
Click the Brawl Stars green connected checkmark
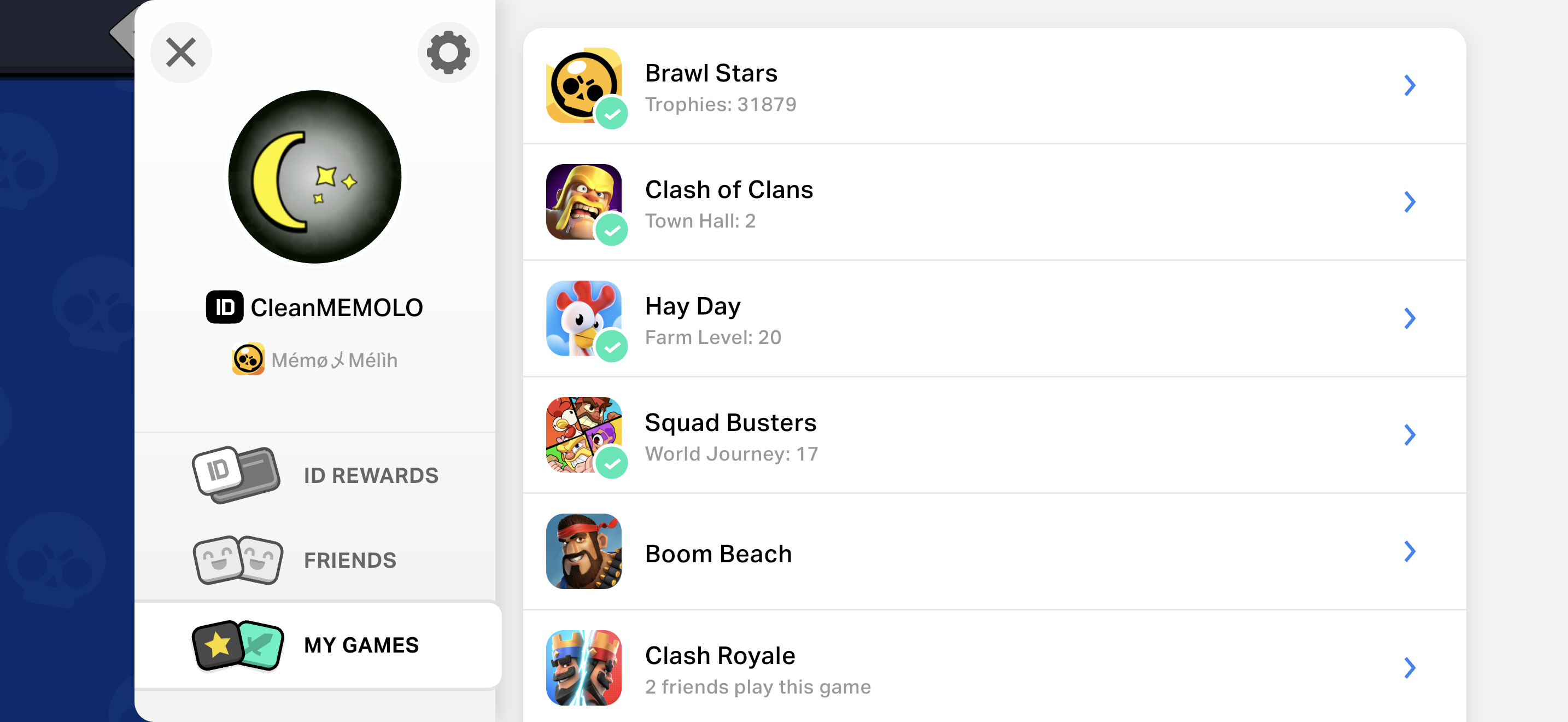pos(612,113)
